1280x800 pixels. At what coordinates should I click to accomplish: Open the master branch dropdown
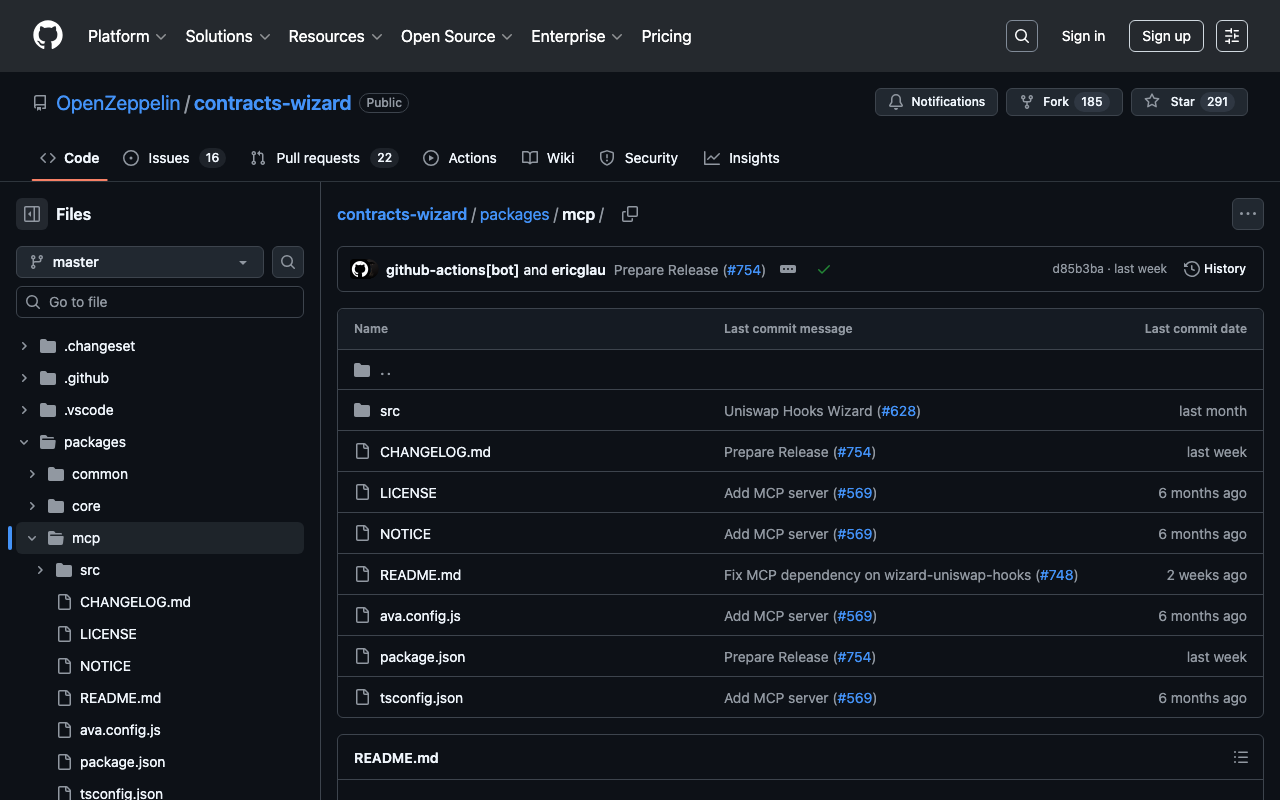(x=140, y=262)
